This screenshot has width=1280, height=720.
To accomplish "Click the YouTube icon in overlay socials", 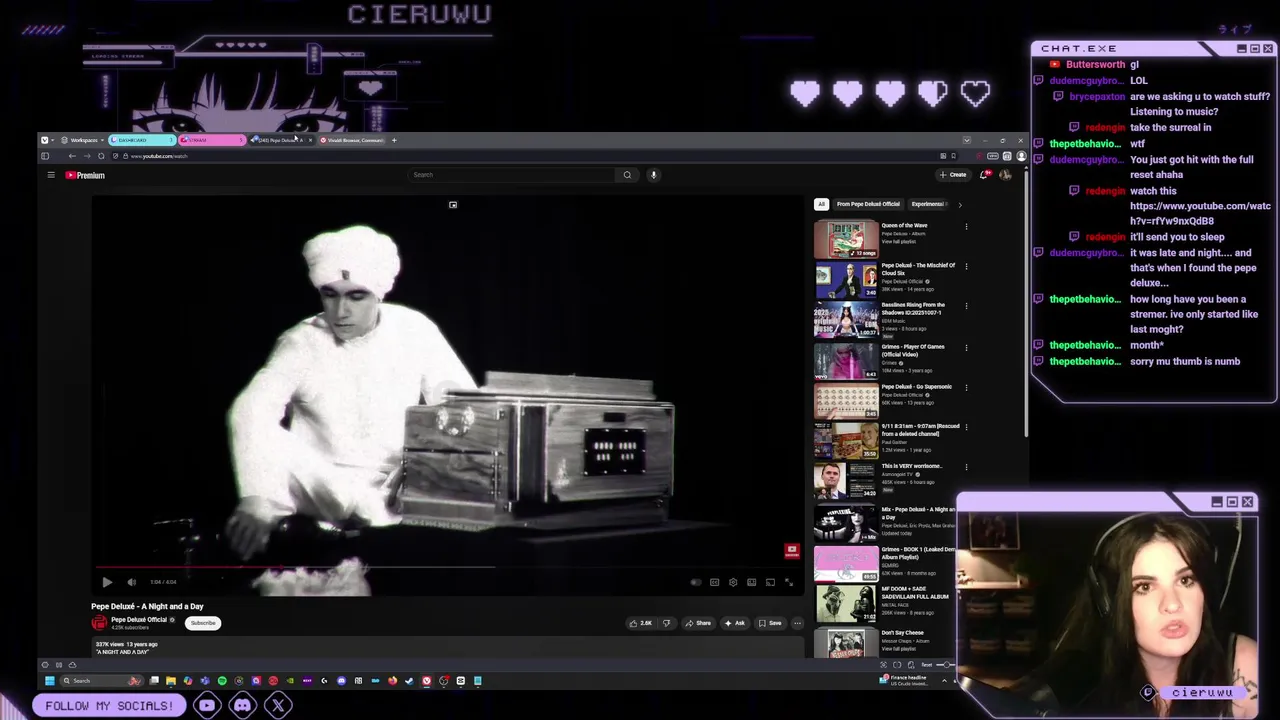I will pyautogui.click(x=206, y=706).
